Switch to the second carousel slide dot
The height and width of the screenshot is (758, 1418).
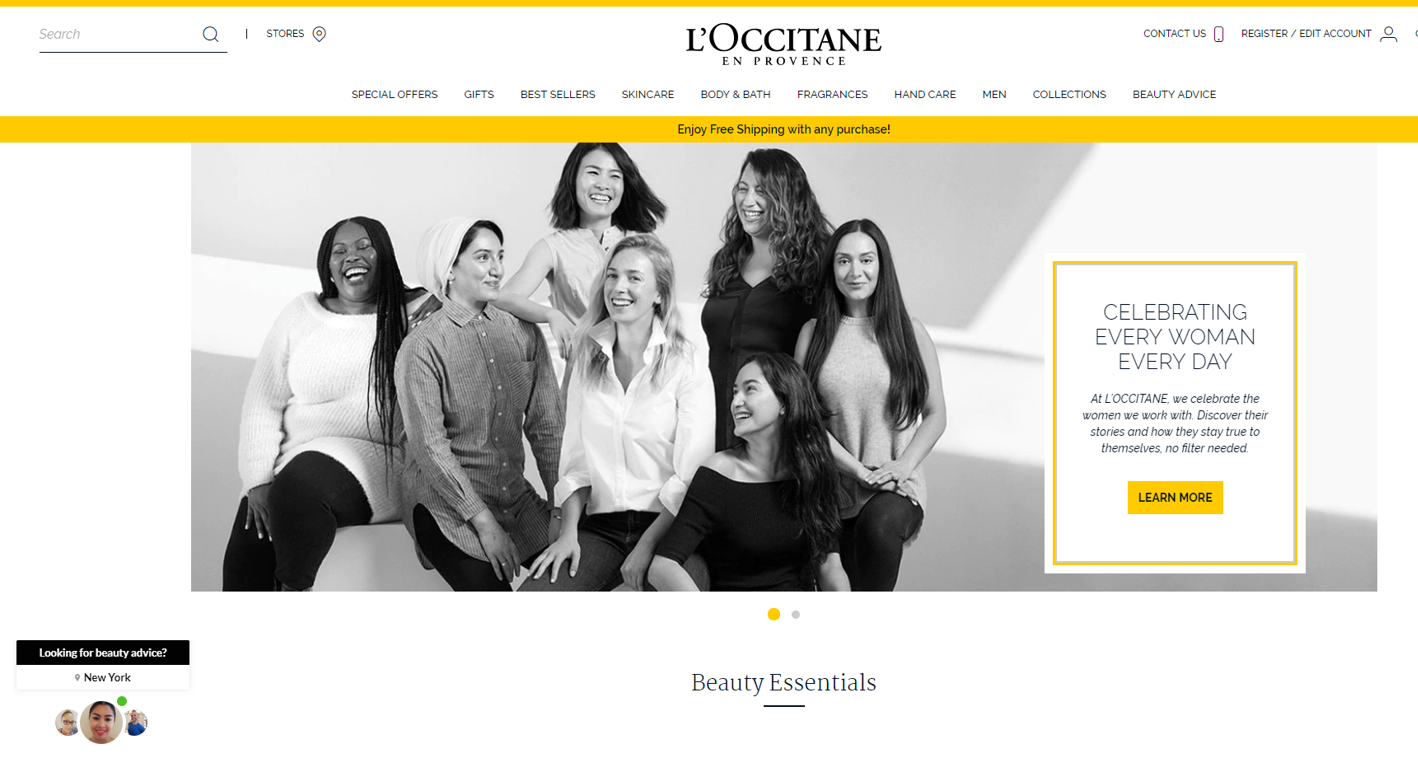click(x=796, y=615)
